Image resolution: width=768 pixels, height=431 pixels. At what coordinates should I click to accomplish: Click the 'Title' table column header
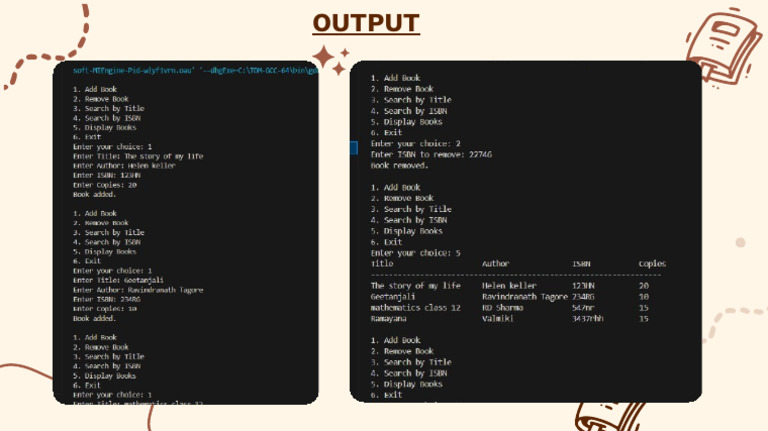382,263
